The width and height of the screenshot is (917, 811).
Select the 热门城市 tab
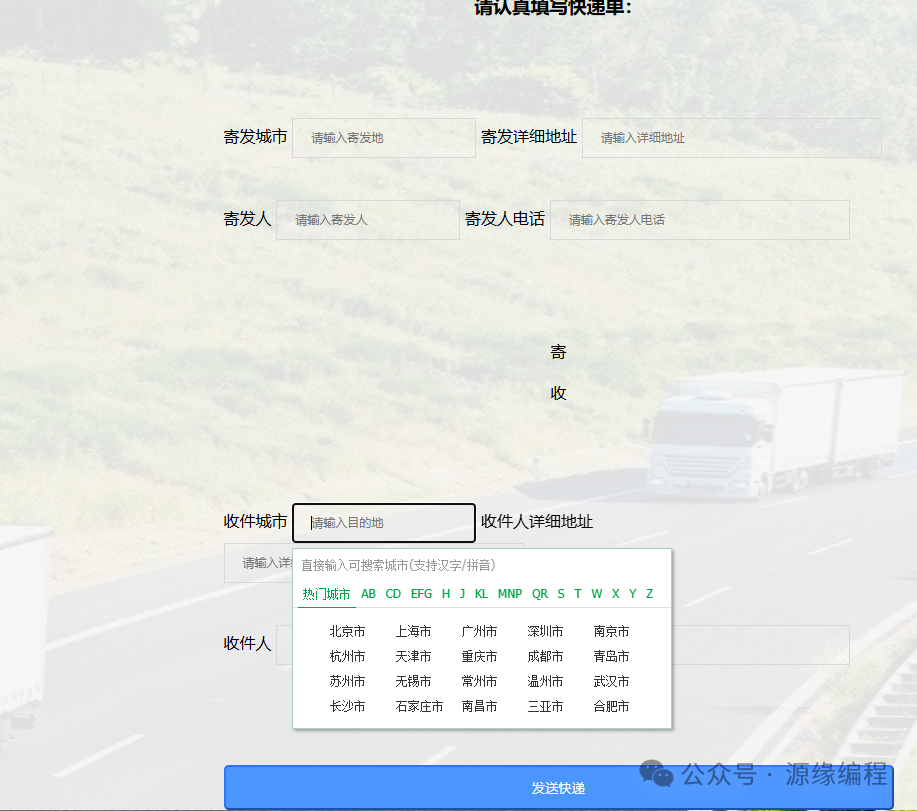point(326,594)
